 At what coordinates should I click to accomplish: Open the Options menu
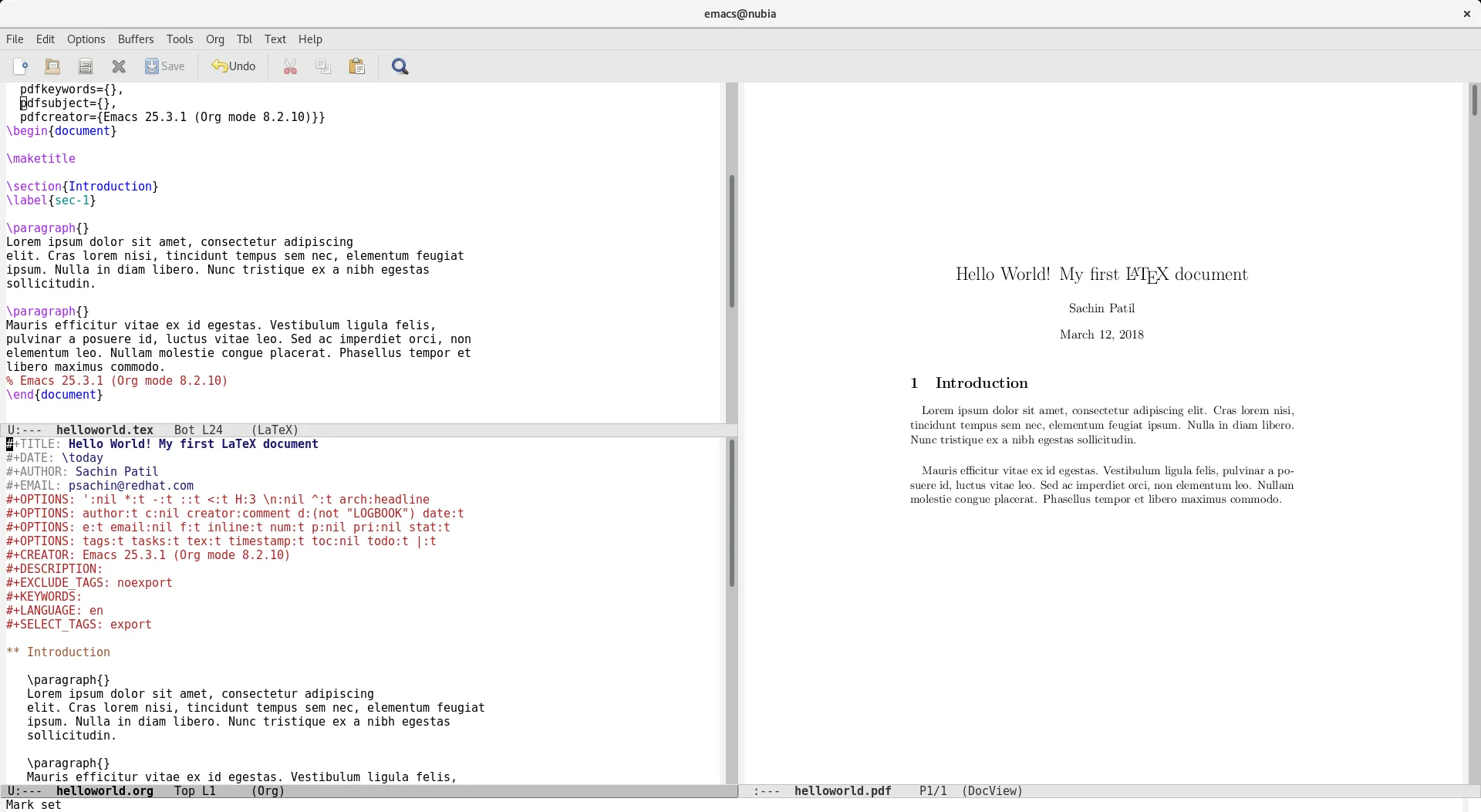pos(86,39)
